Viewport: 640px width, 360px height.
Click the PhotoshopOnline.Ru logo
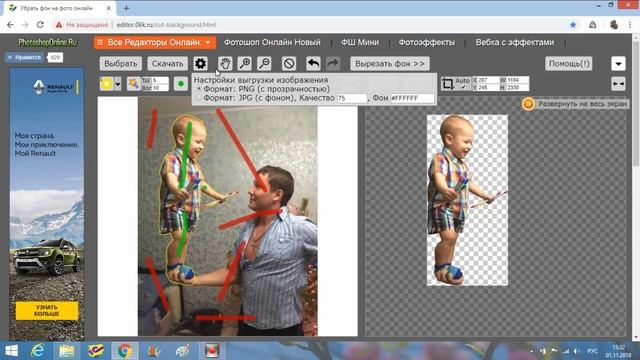click(48, 42)
